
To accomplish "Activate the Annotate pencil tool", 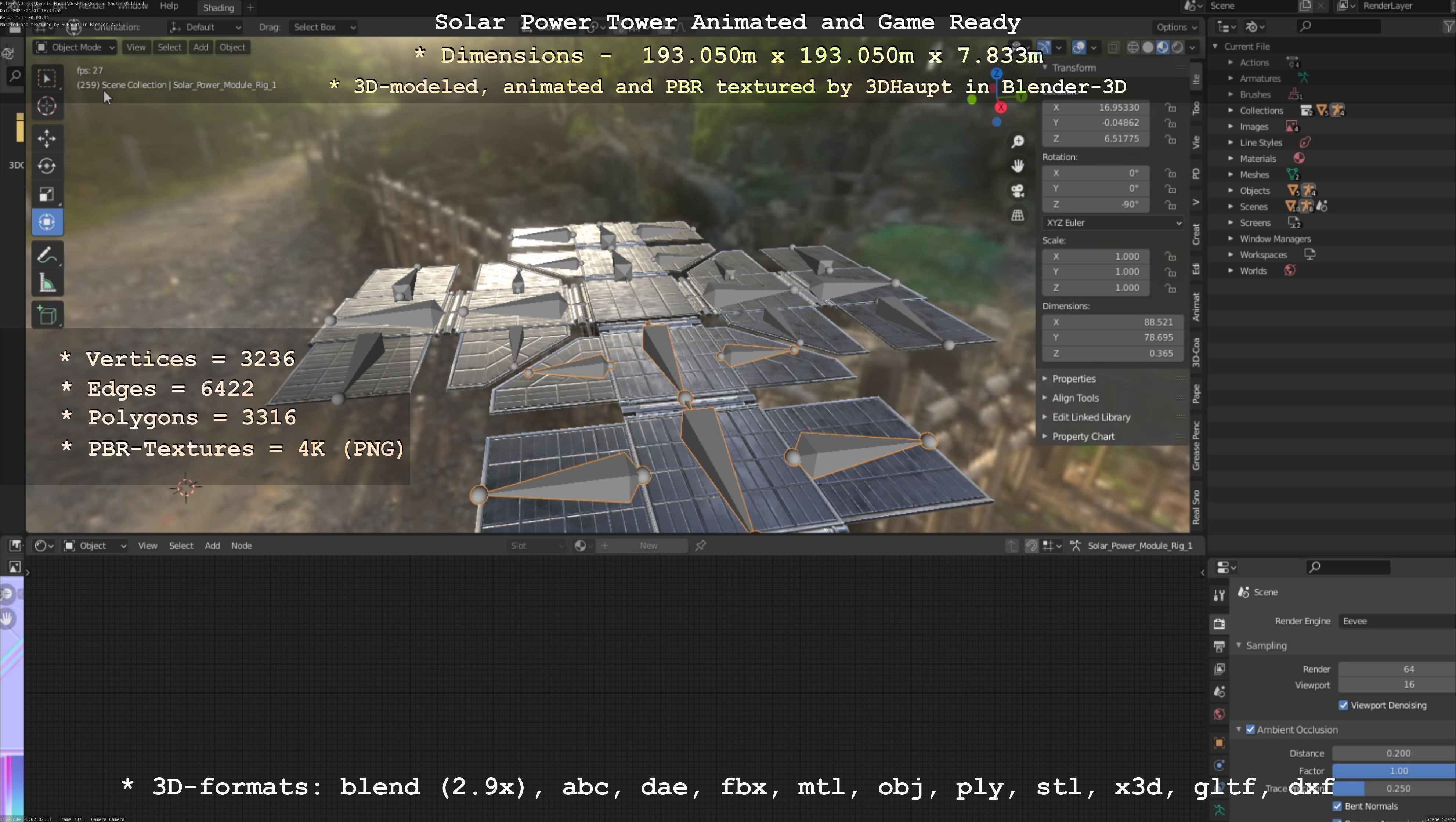I will 47,255.
